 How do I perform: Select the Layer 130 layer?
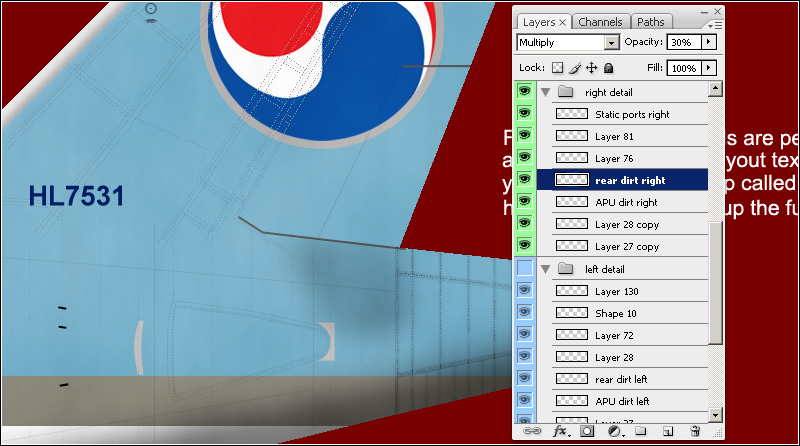pos(616,291)
